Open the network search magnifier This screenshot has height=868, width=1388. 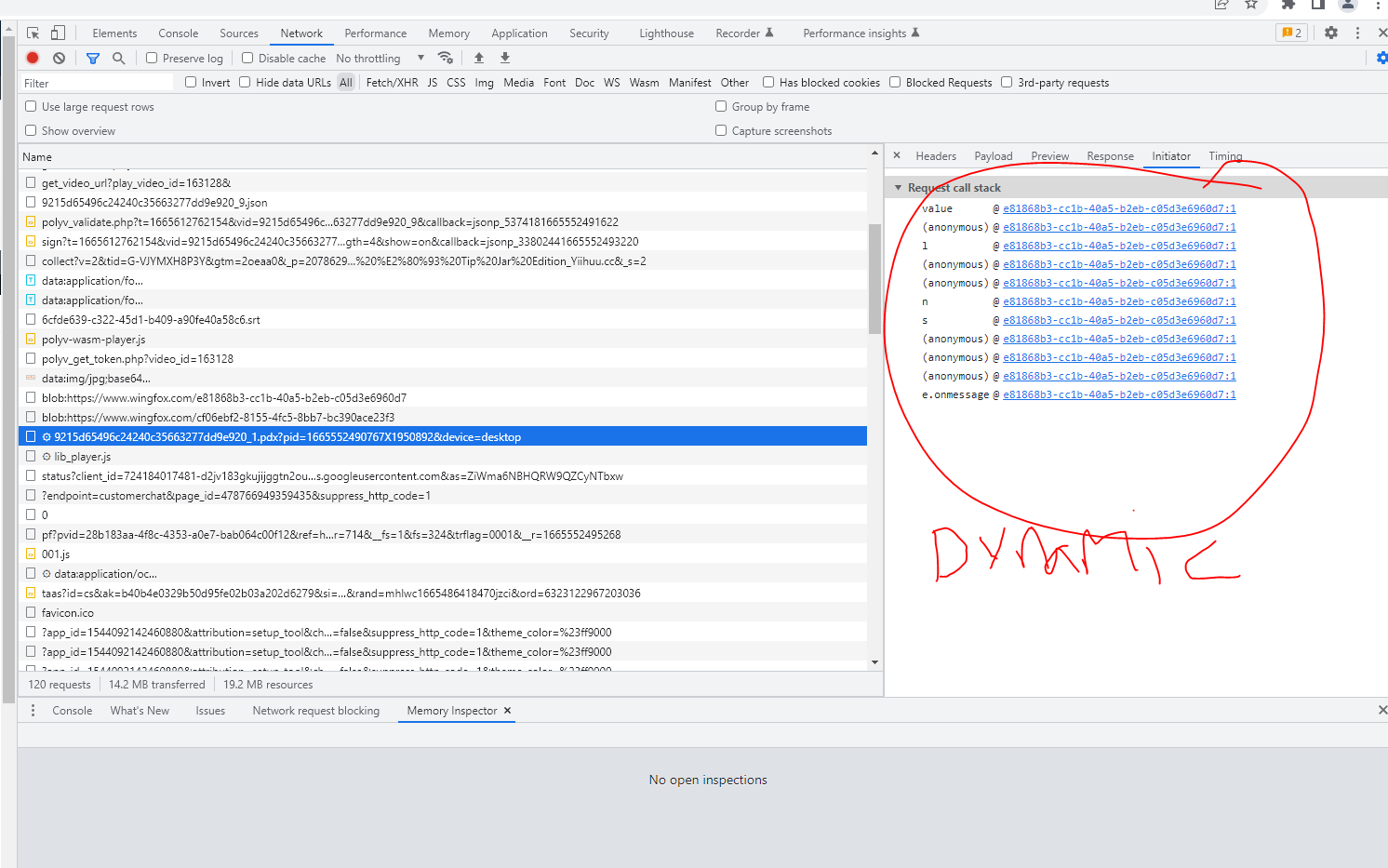[x=119, y=58]
